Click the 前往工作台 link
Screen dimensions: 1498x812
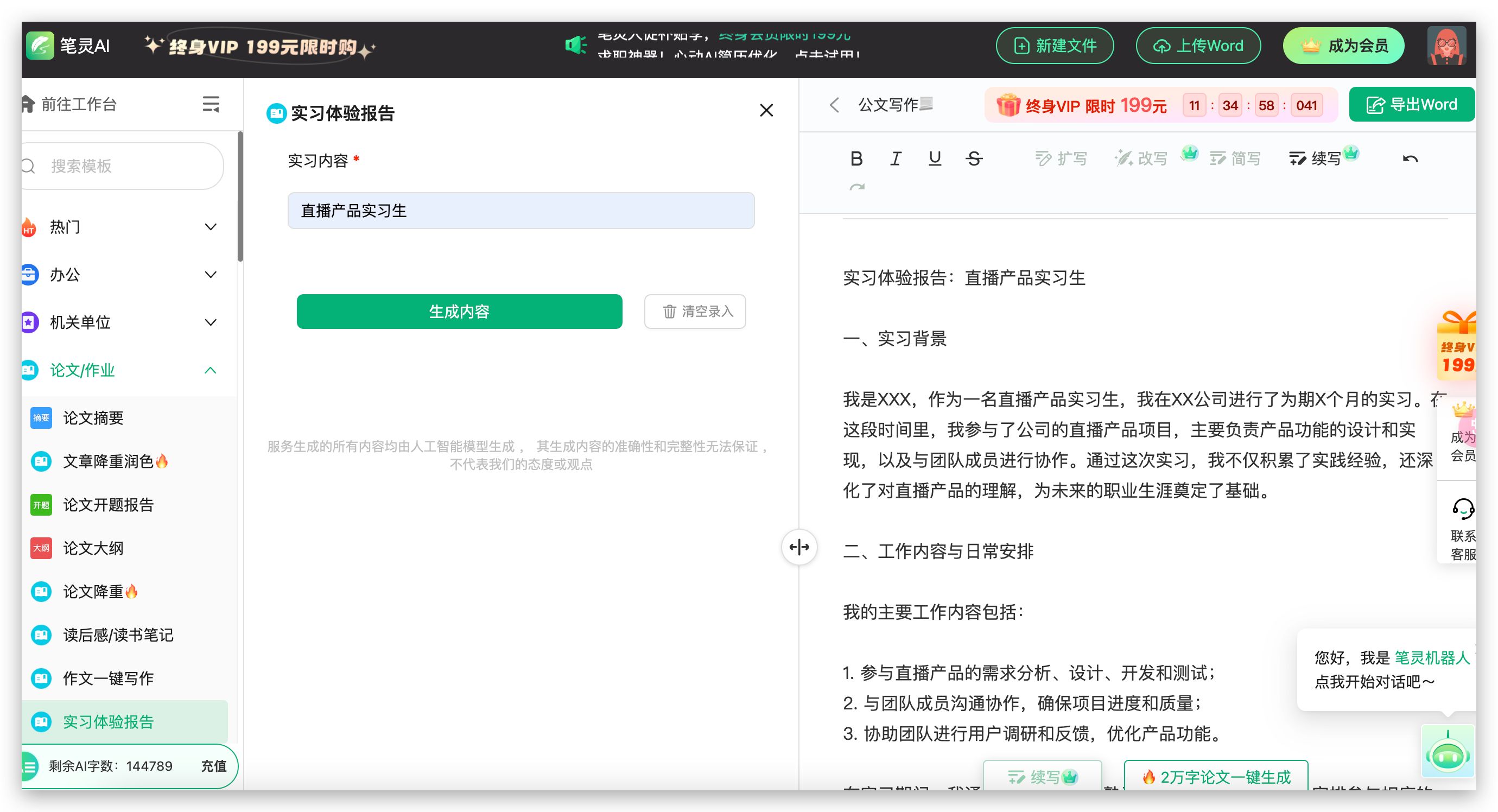pyautogui.click(x=79, y=104)
